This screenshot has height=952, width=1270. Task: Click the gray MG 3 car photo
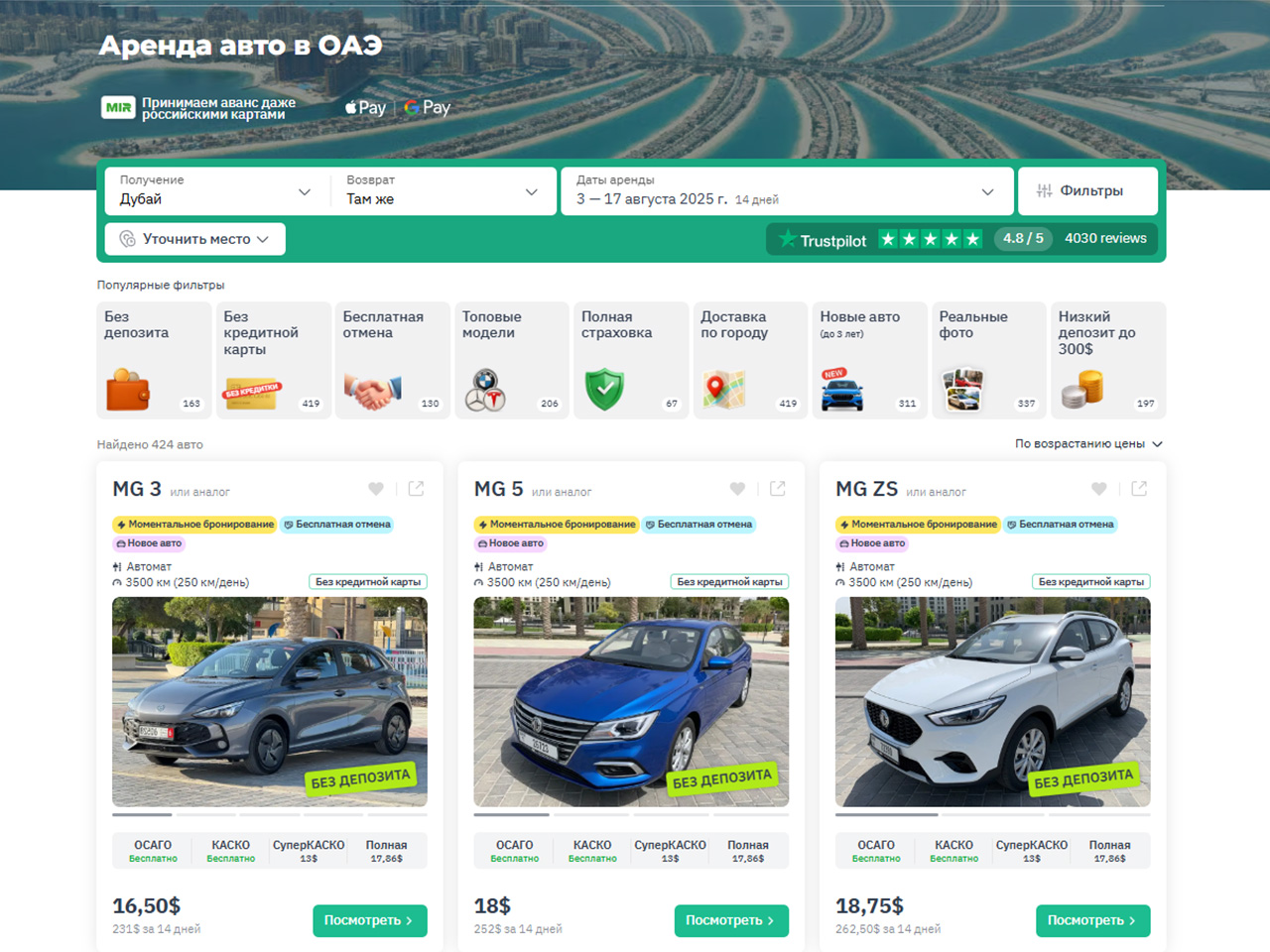coord(270,701)
